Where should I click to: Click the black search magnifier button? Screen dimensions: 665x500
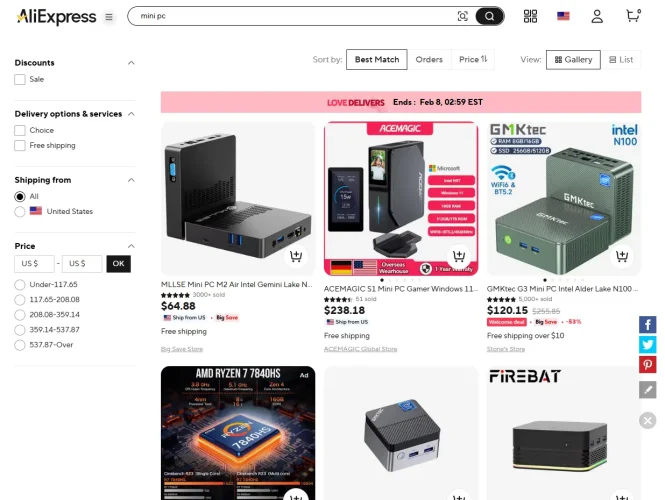pos(489,16)
